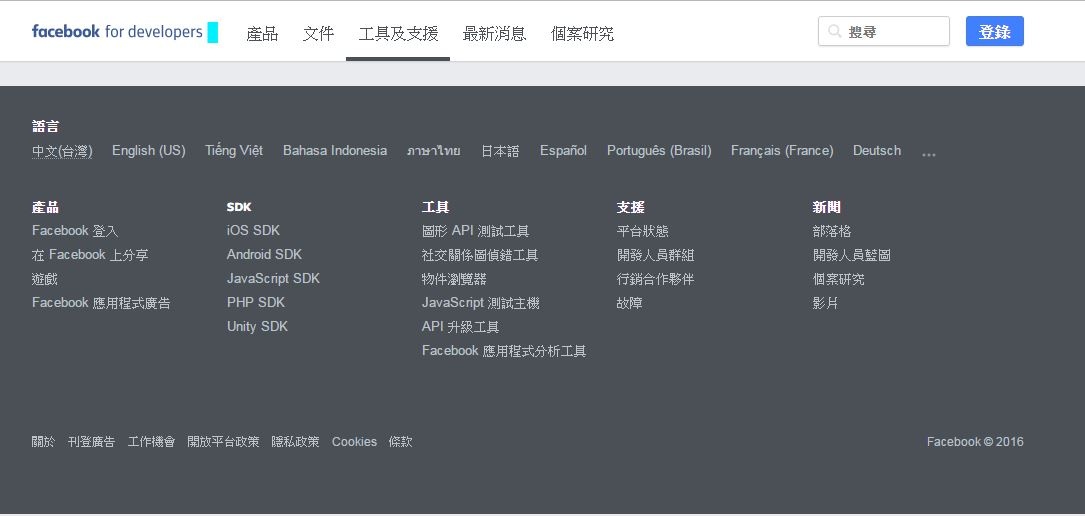The image size is (1085, 516).
Task: Open 隱私政策 footer link
Action: tap(295, 442)
